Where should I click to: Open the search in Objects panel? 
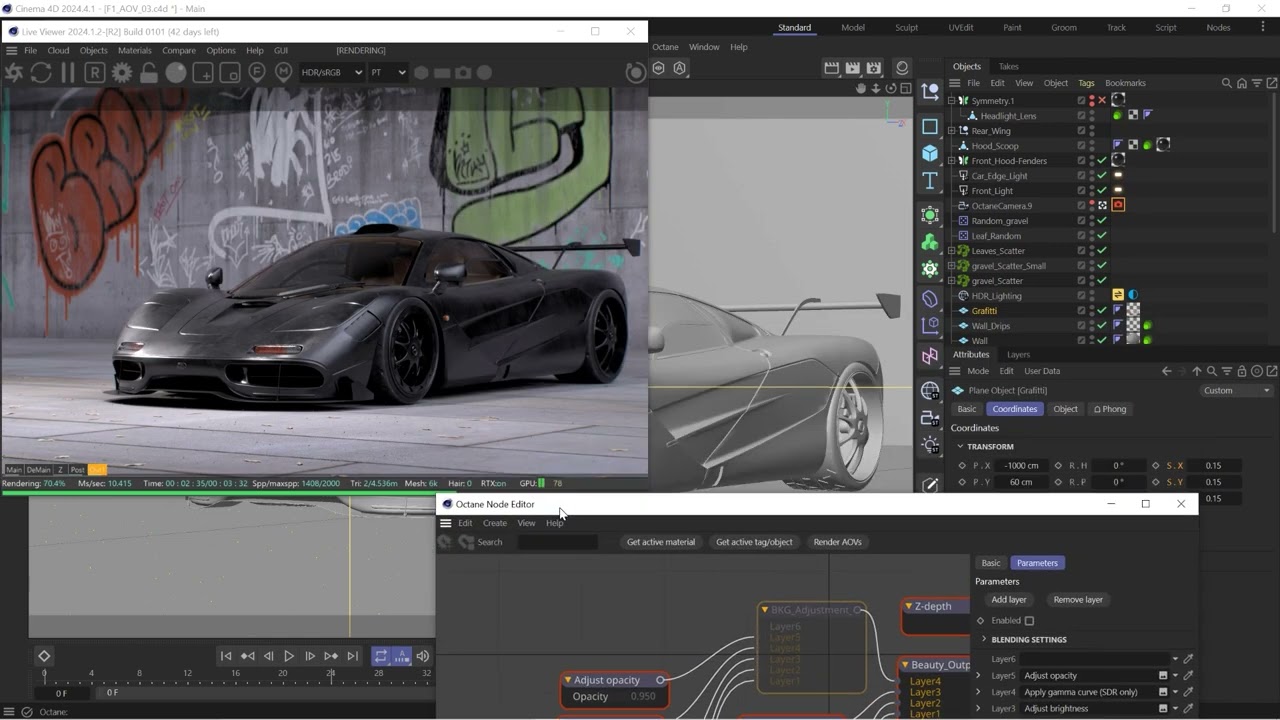(x=1227, y=83)
